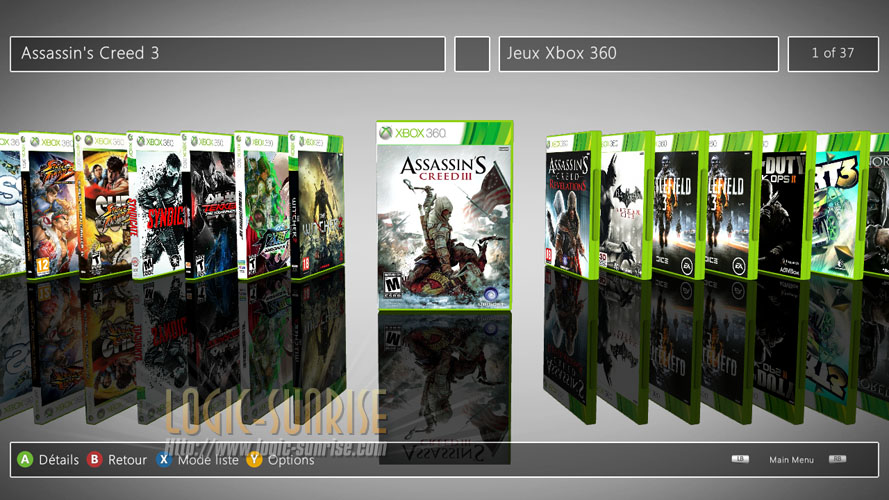The height and width of the screenshot is (500, 889).
Task: Click the Jeux Xbox 360 category field
Action: coord(638,54)
